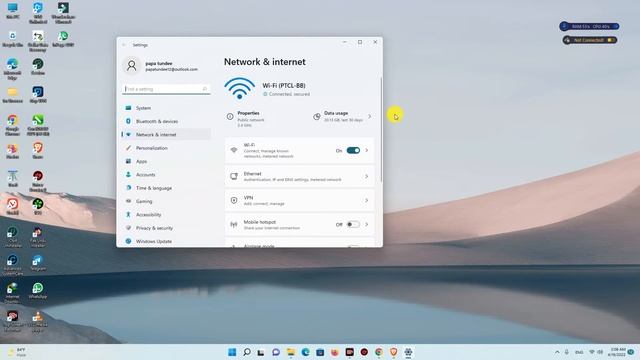This screenshot has height=360, width=640.
Task: Open Accessibility settings
Action: click(x=166, y=214)
